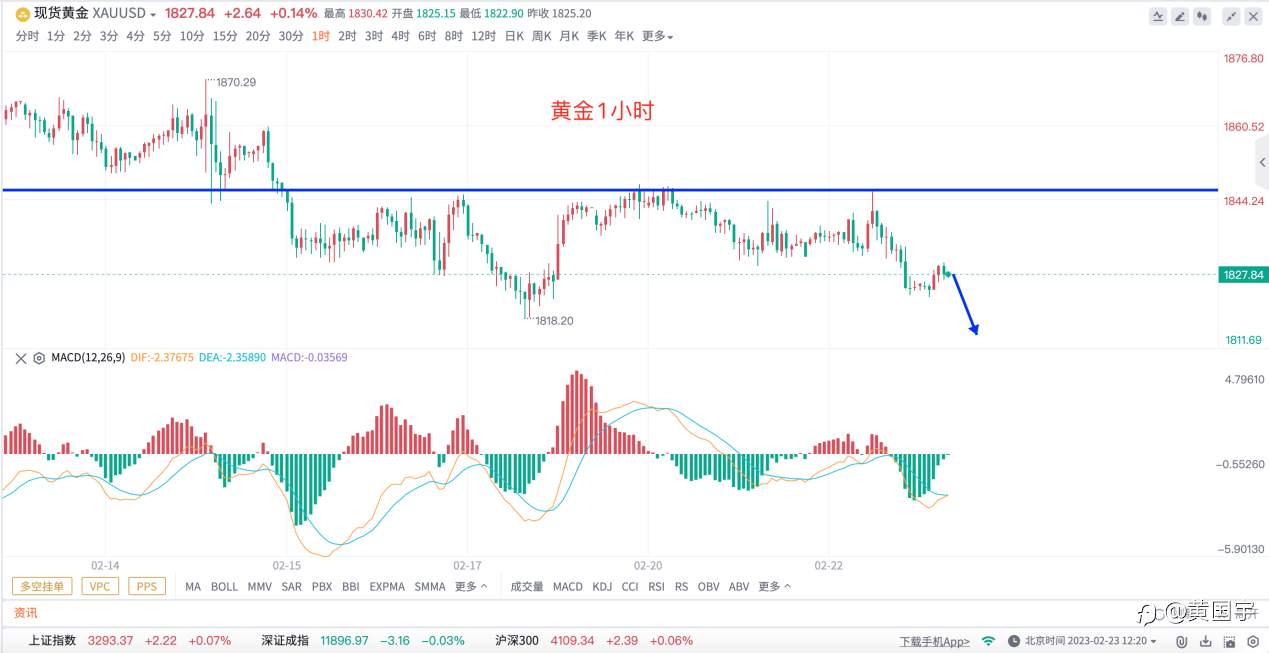Switch to 周K timeframe
Screen dimensions: 1269x653
pyautogui.click(x=542, y=36)
